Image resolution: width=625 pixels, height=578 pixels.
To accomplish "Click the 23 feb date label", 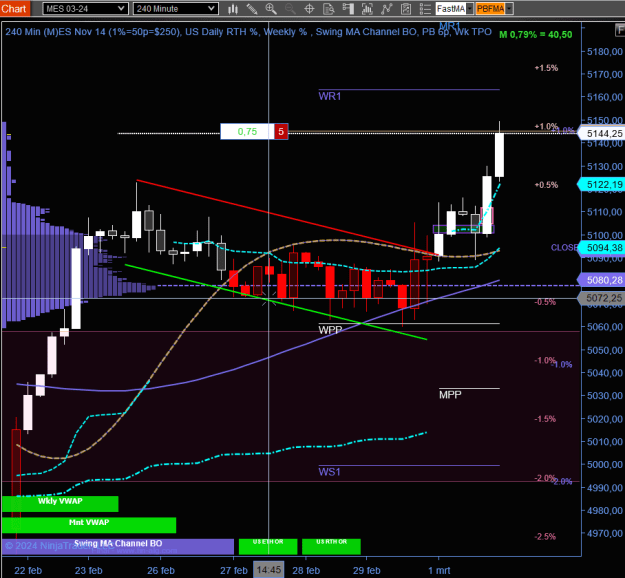I will pos(88,570).
